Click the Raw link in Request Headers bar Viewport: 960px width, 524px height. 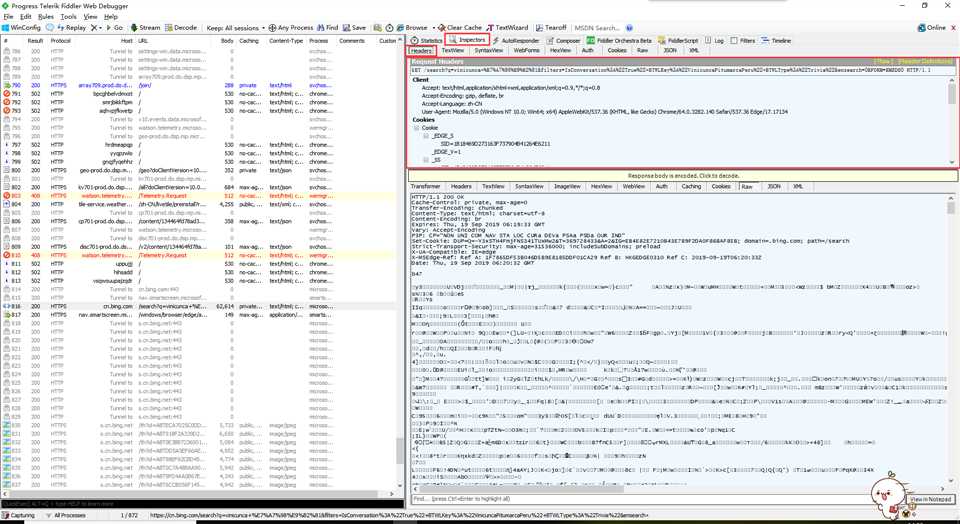pos(884,62)
